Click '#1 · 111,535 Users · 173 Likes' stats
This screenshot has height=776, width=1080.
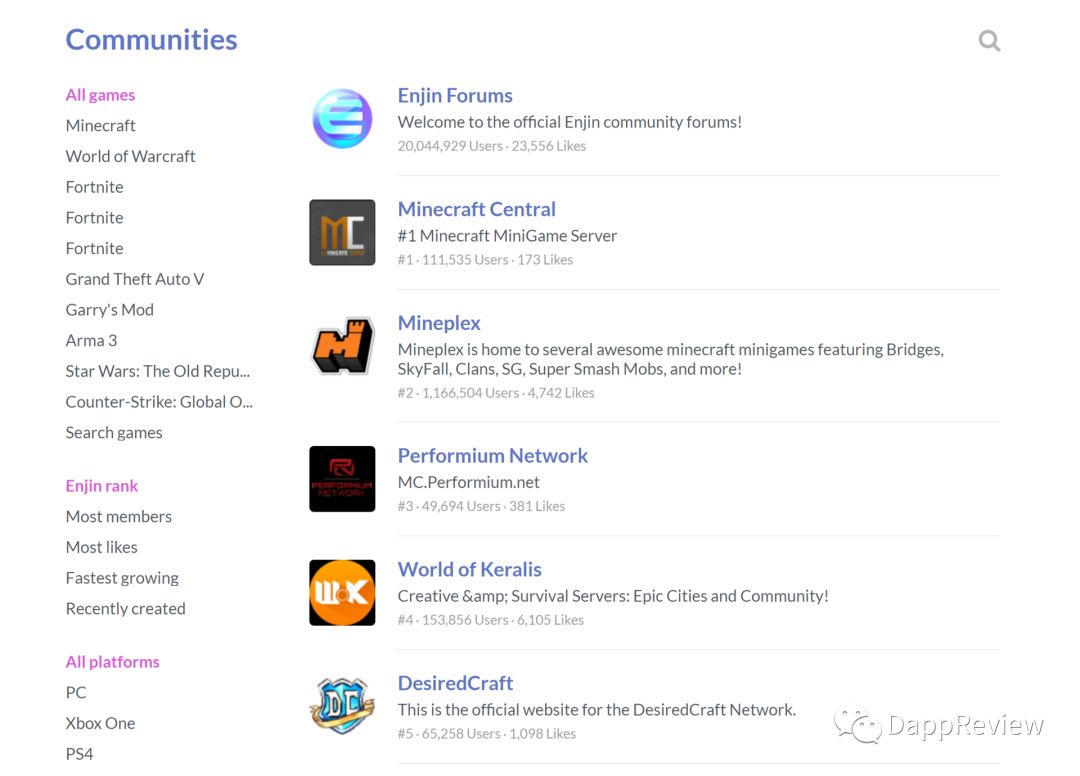tap(486, 260)
